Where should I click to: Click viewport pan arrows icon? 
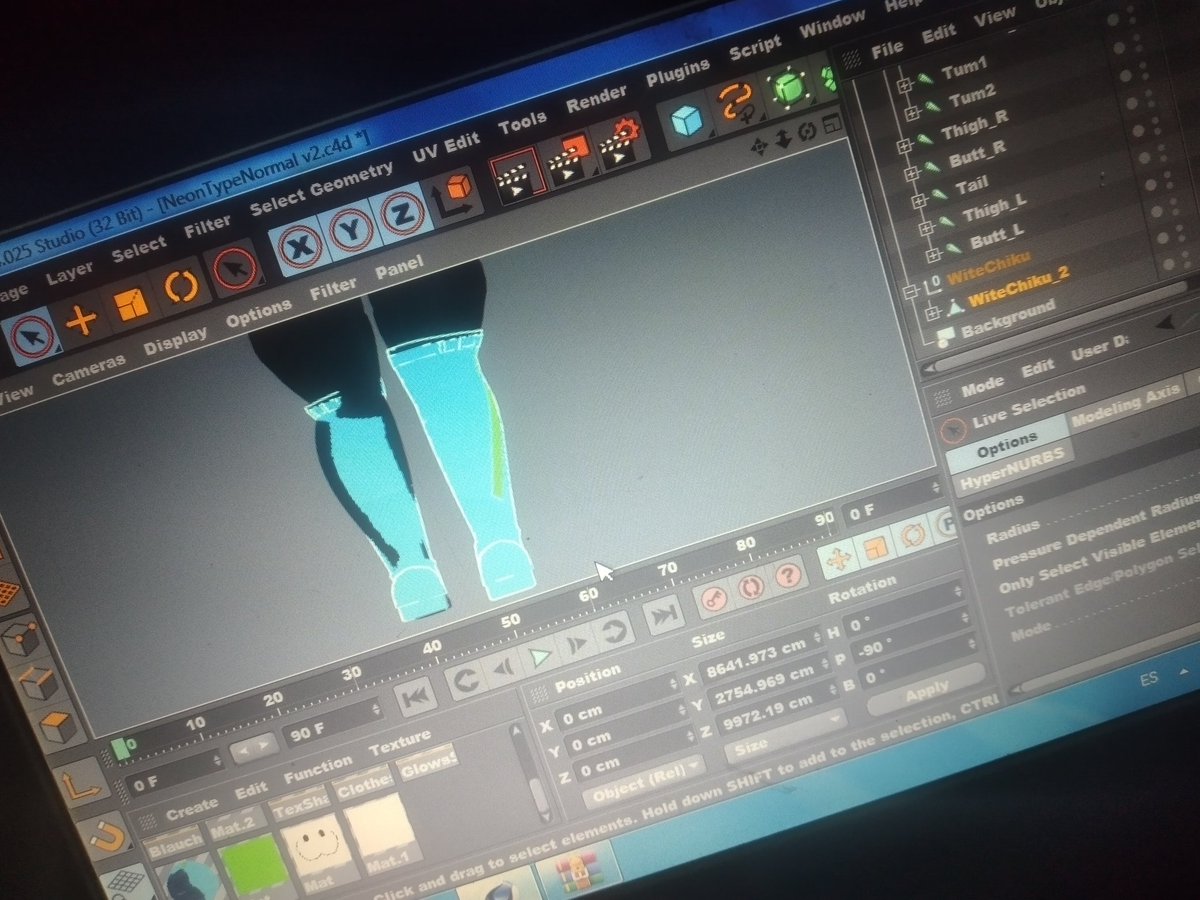click(x=759, y=147)
